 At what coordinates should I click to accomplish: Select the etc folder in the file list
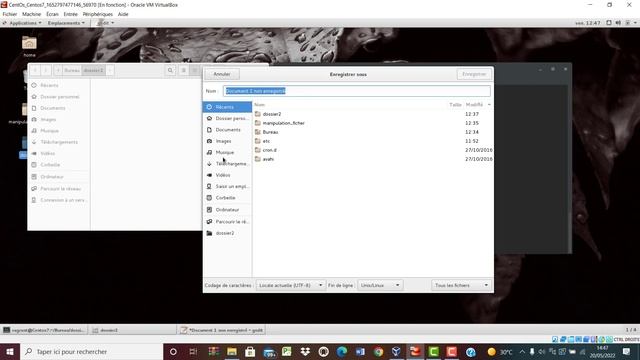(x=373, y=141)
